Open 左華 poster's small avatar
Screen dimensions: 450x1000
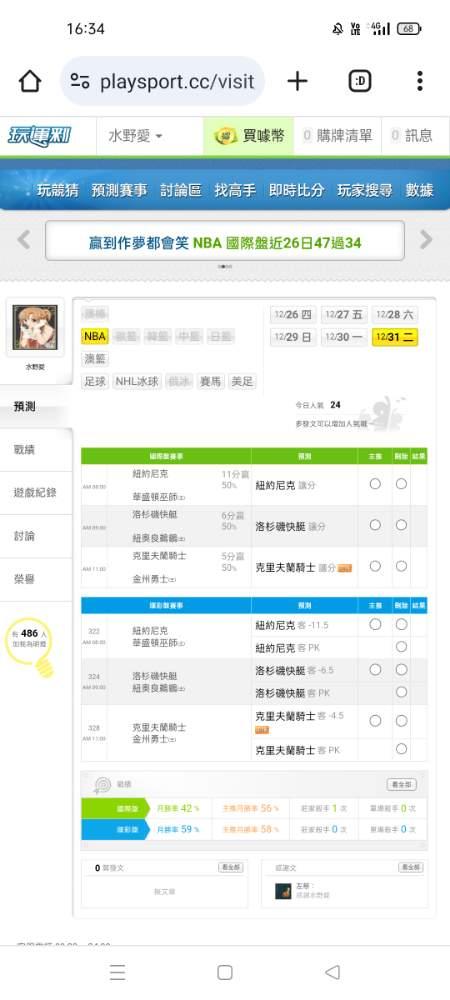(x=283, y=890)
